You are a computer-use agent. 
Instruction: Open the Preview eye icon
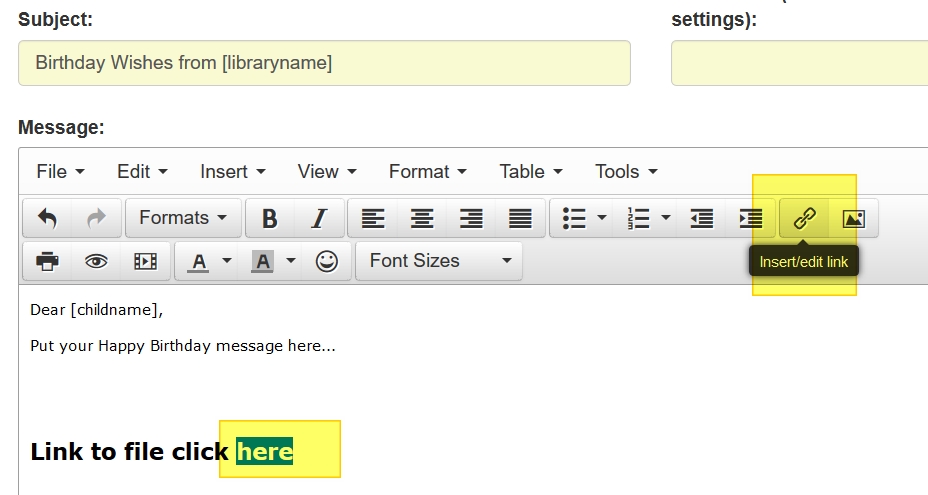coord(96,261)
